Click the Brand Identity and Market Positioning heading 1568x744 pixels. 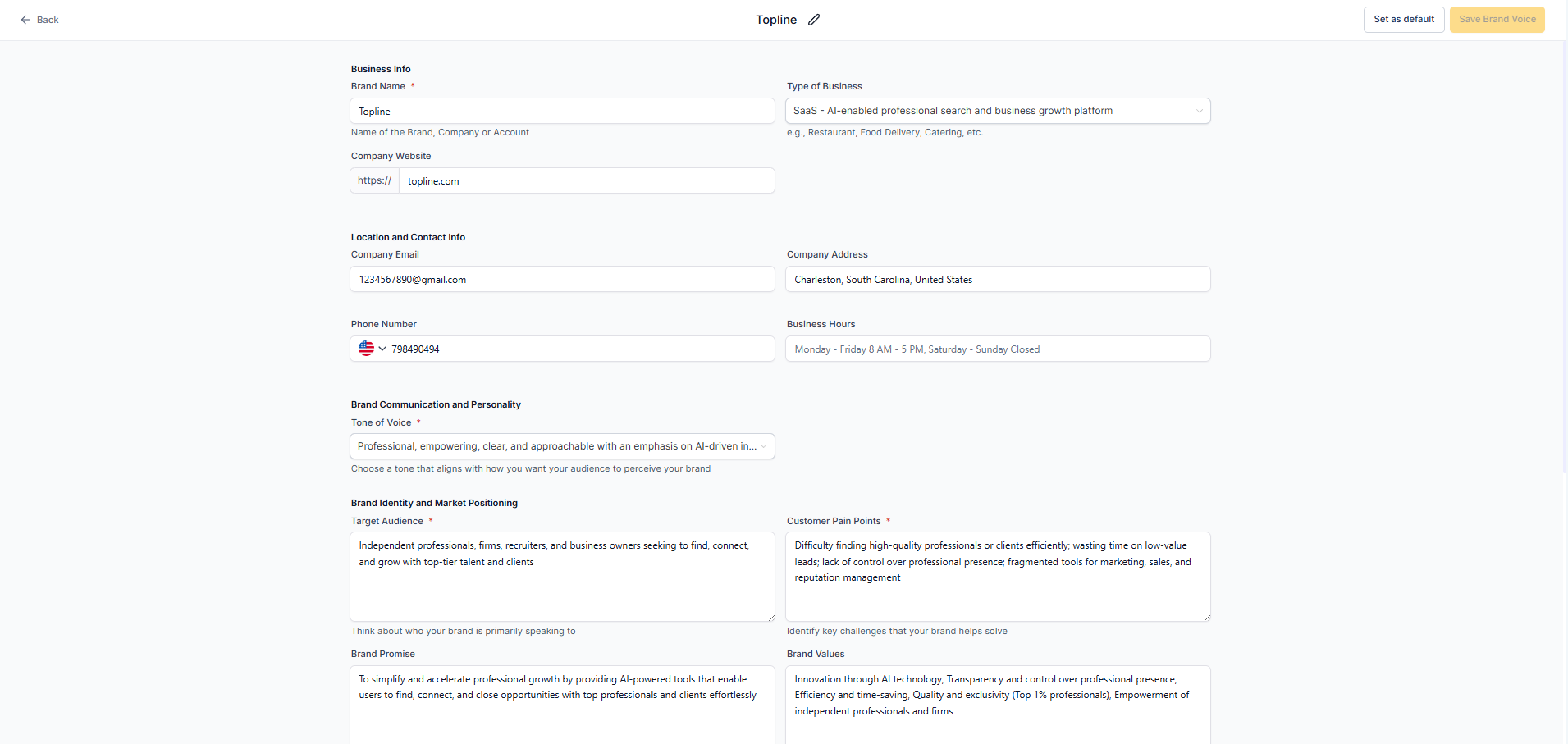pyautogui.click(x=434, y=503)
